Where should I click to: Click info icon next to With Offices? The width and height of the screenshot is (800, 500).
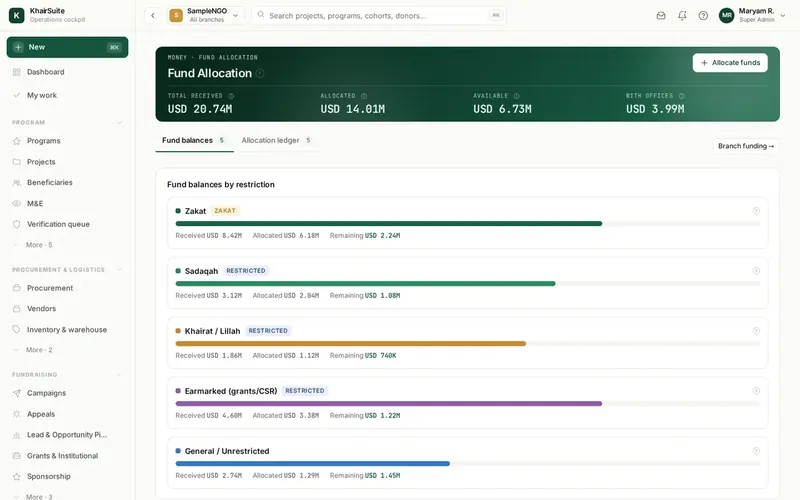[x=682, y=96]
